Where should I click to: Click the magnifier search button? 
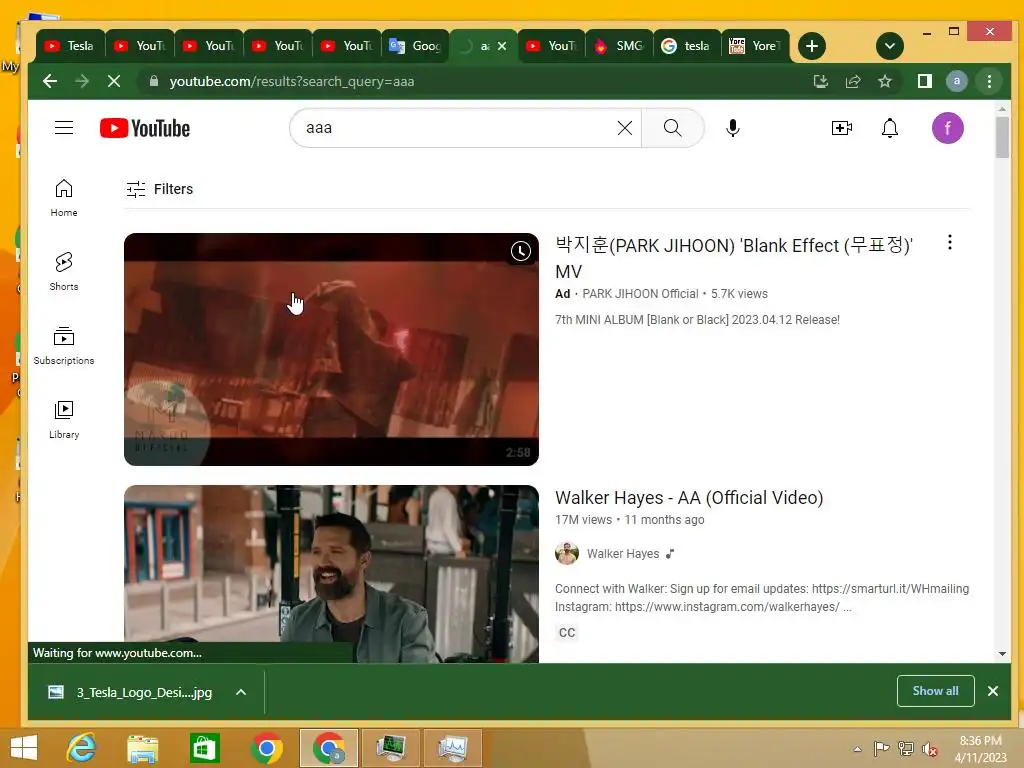pos(673,128)
